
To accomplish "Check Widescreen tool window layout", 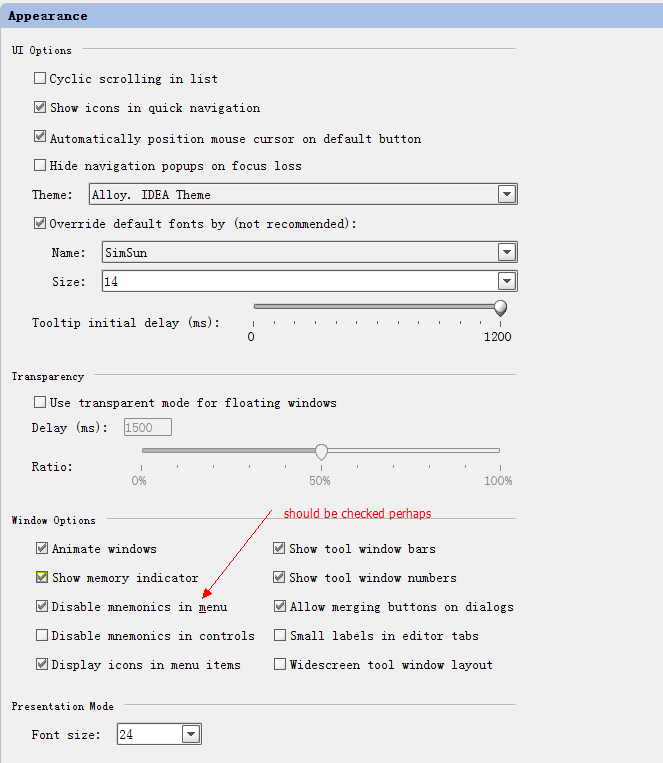I will (280, 664).
